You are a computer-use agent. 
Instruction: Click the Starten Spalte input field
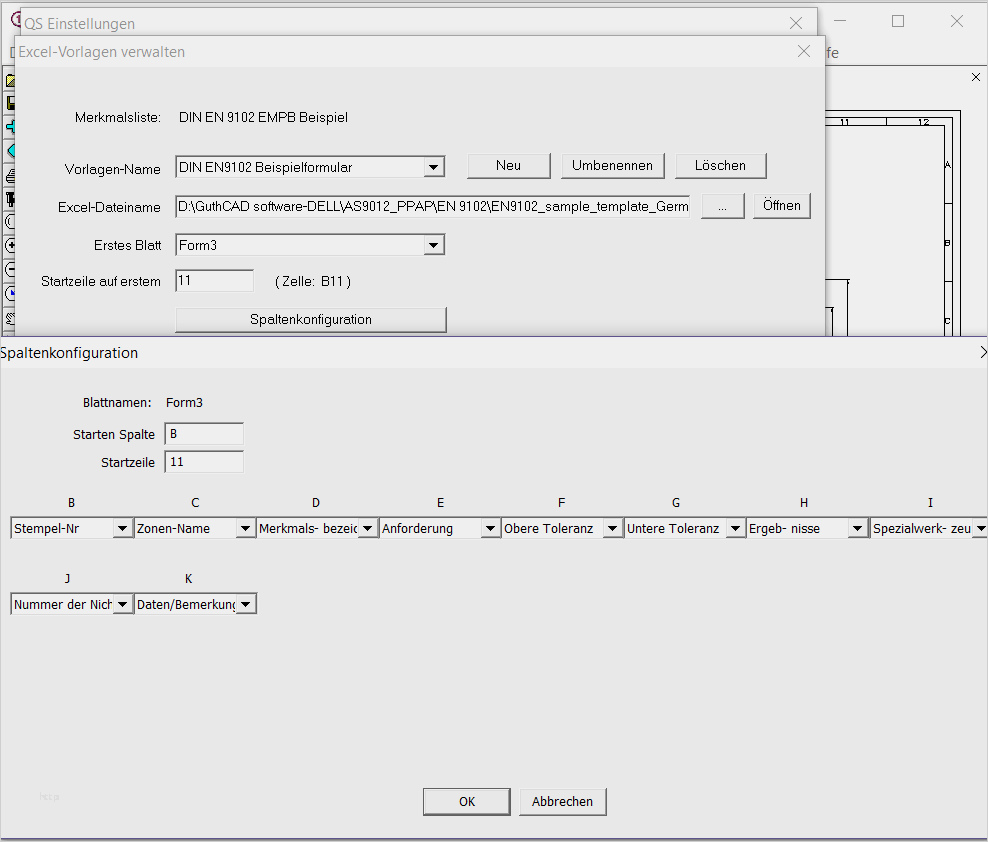click(x=204, y=435)
